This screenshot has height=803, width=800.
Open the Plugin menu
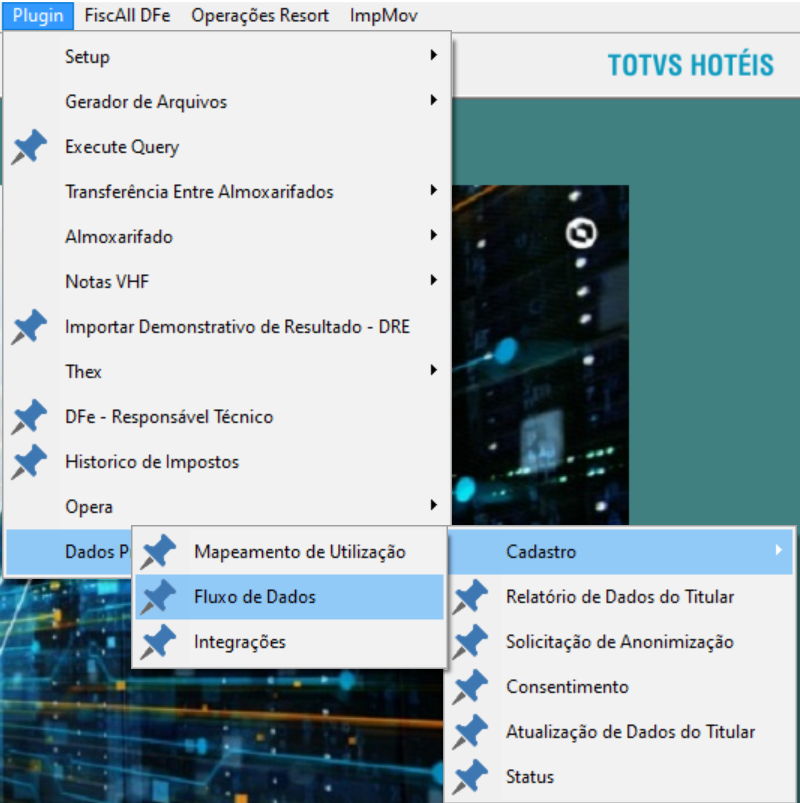(38, 16)
